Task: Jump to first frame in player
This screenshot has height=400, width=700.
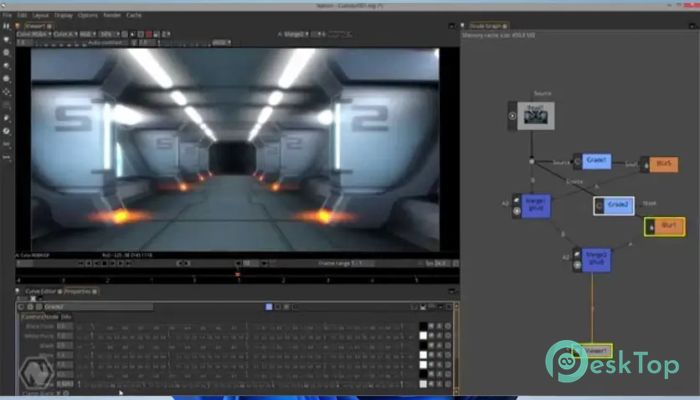Action: coord(81,263)
